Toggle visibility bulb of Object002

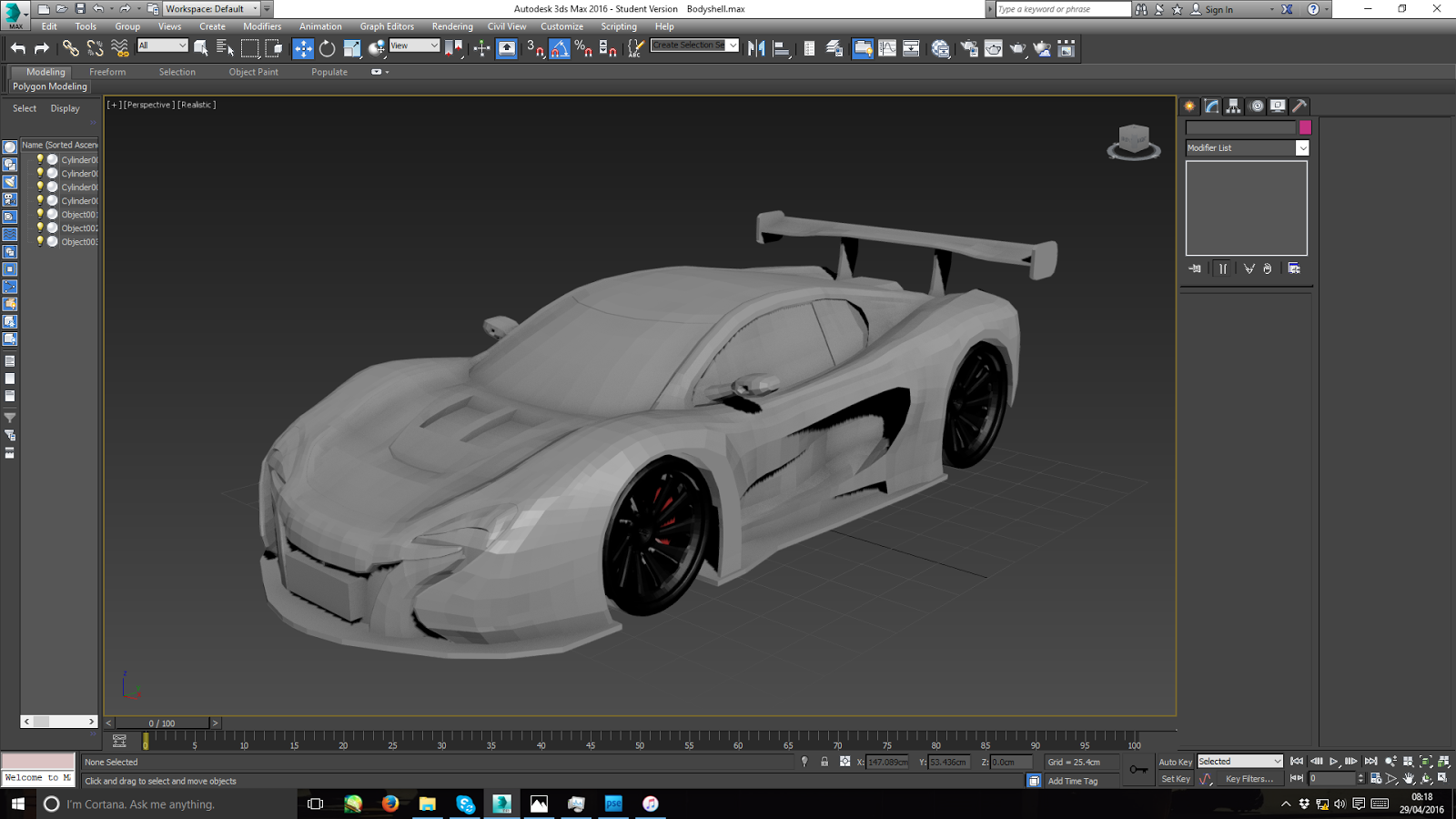click(x=40, y=227)
